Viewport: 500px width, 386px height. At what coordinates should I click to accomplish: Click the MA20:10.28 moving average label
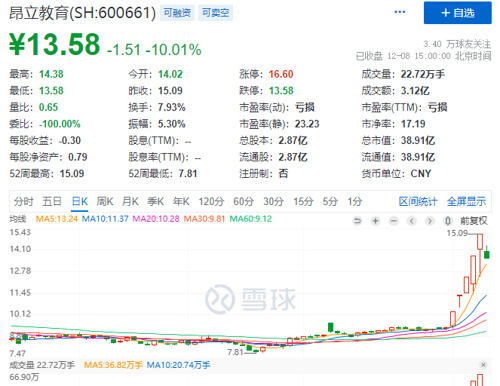pos(156,219)
